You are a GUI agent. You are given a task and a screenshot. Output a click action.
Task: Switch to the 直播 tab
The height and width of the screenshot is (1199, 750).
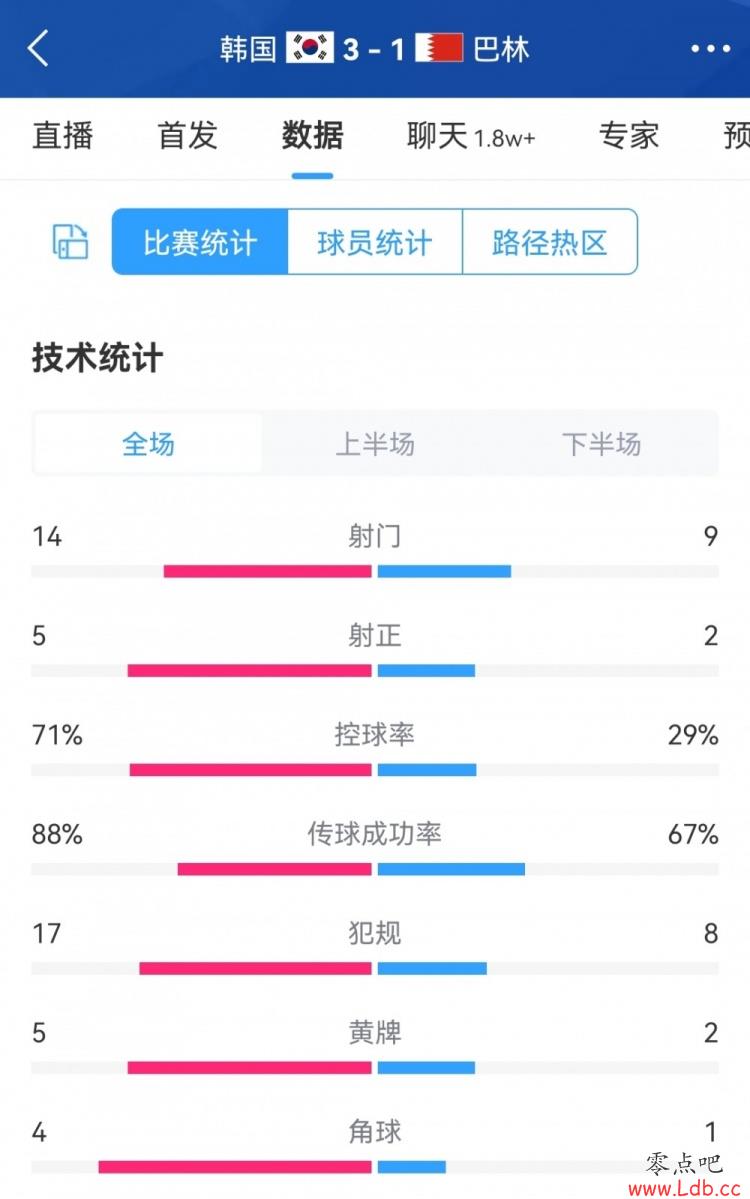pos(63,136)
